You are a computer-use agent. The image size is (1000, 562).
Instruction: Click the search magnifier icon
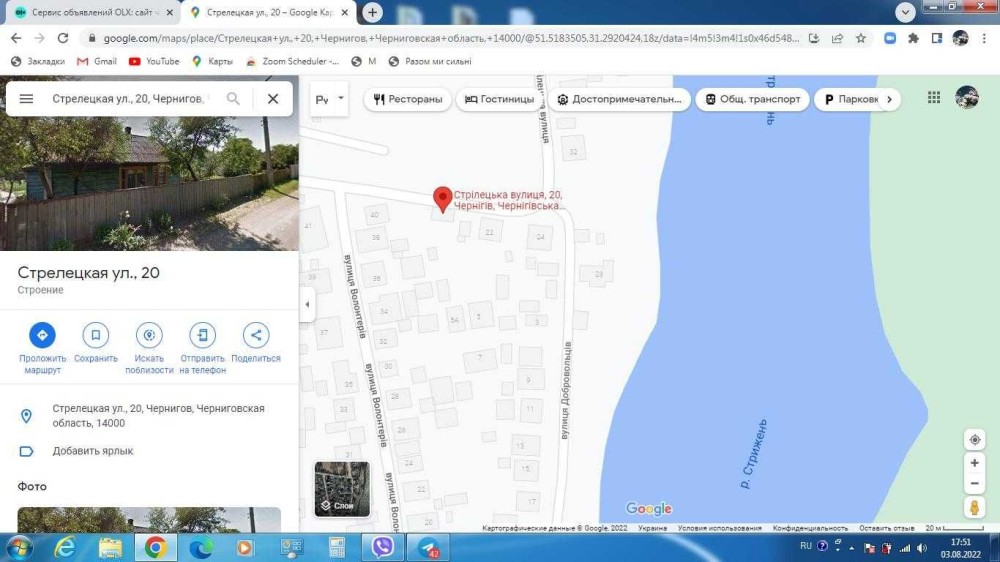pyautogui.click(x=233, y=99)
